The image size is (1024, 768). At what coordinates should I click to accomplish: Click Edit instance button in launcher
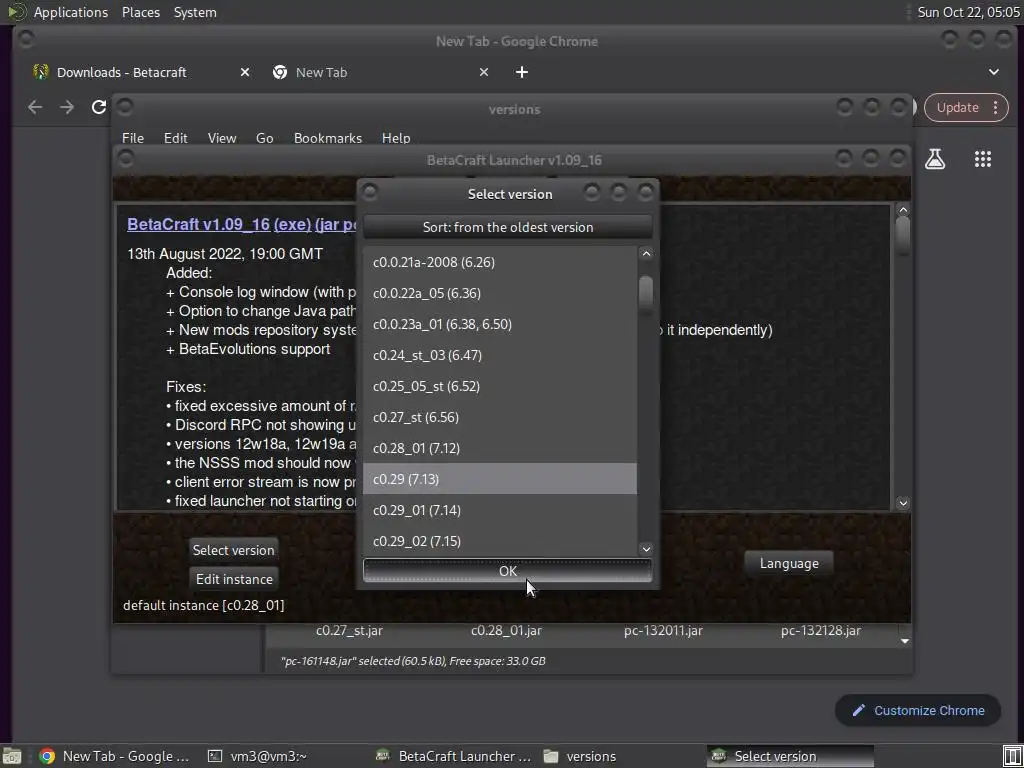point(234,579)
